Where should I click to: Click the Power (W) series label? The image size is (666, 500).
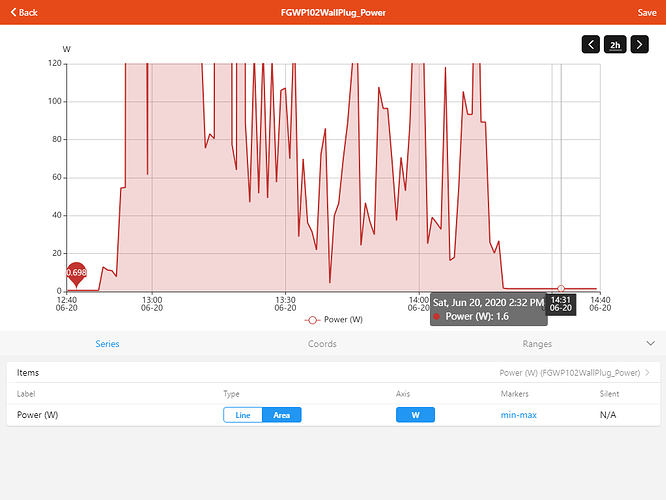tap(37, 415)
